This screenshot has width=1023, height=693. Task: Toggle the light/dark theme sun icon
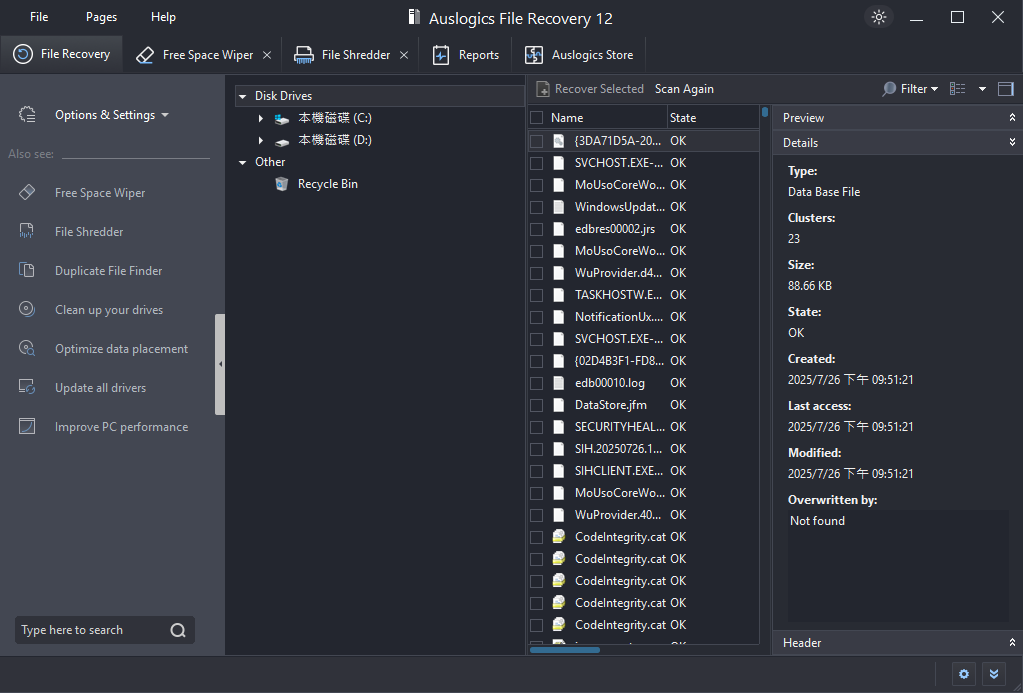879,17
